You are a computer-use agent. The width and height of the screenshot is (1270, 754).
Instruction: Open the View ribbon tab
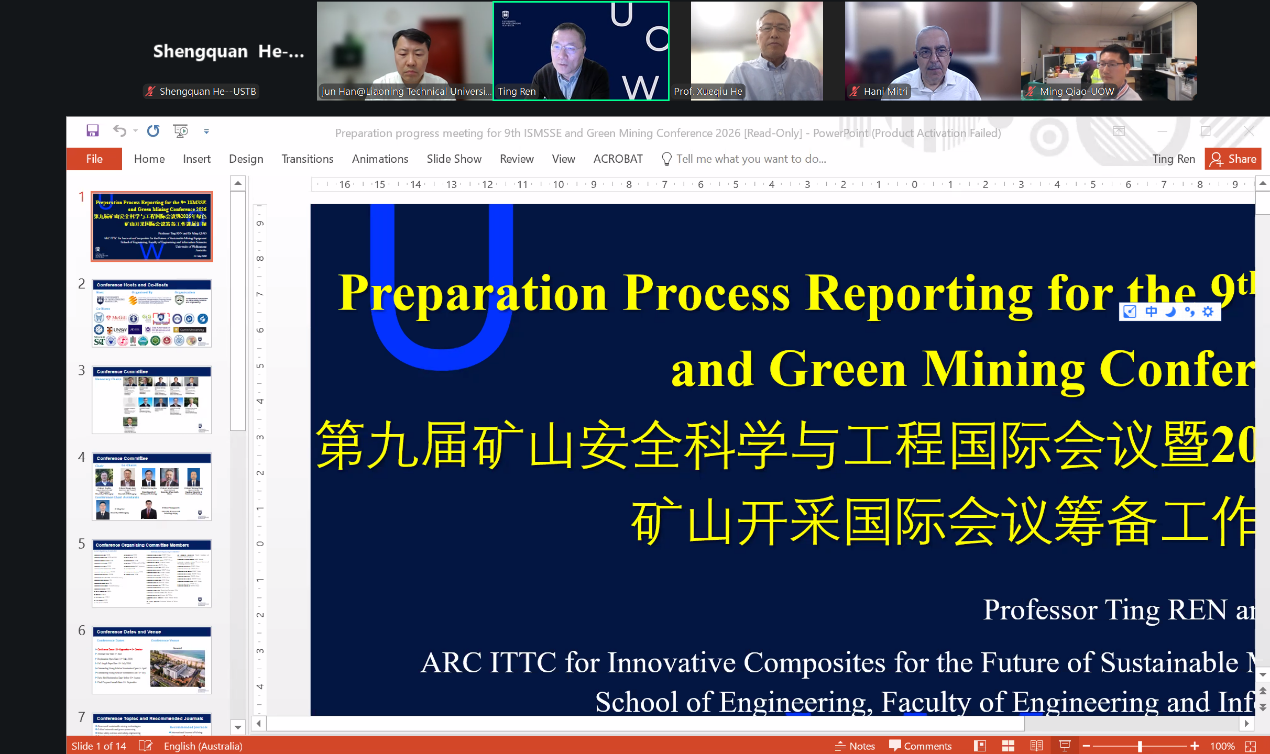pyautogui.click(x=564, y=159)
